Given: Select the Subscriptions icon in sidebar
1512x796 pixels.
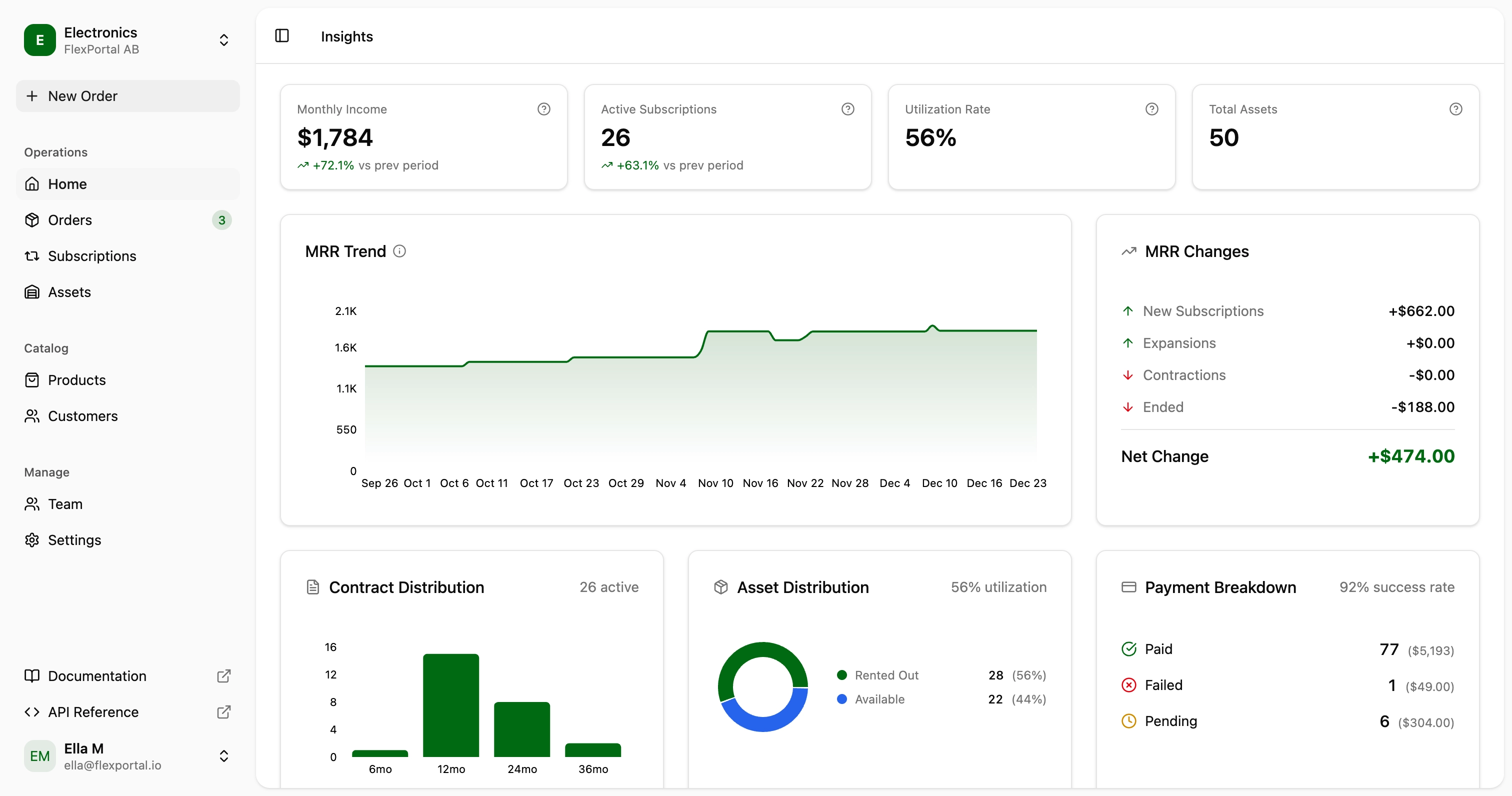Looking at the screenshot, I should tap(32, 256).
